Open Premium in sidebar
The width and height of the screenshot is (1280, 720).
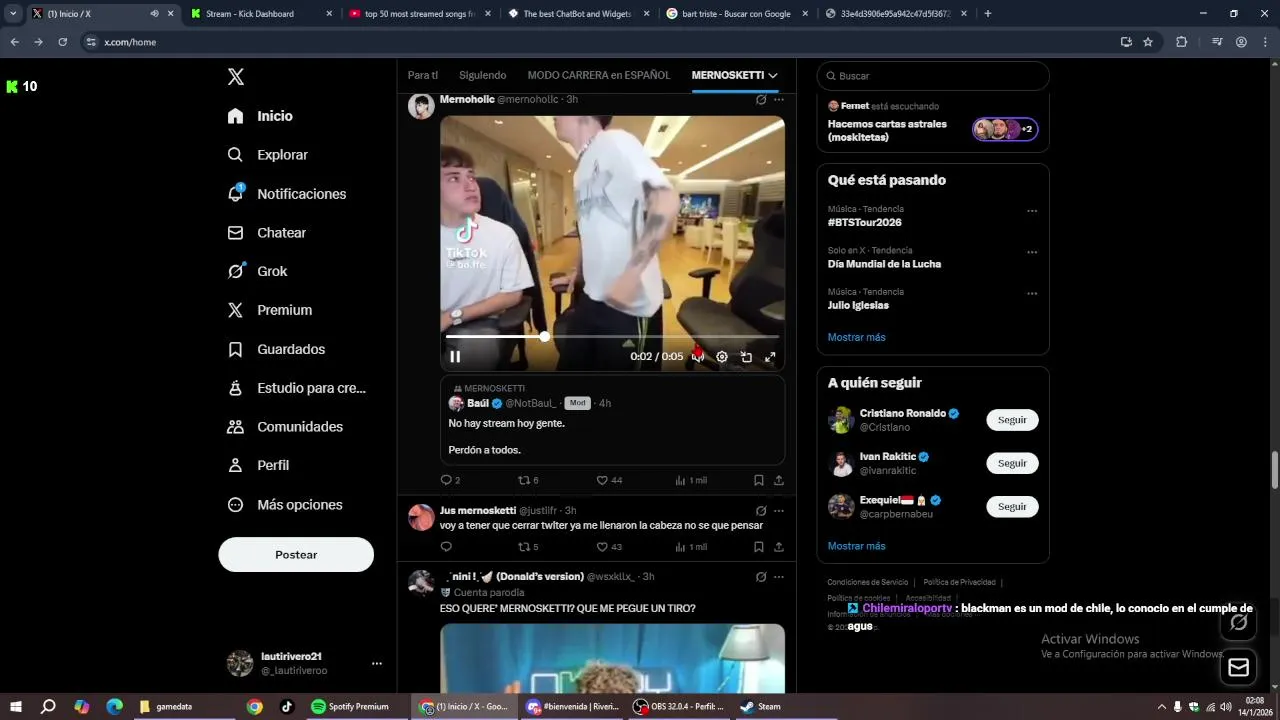(x=270, y=310)
